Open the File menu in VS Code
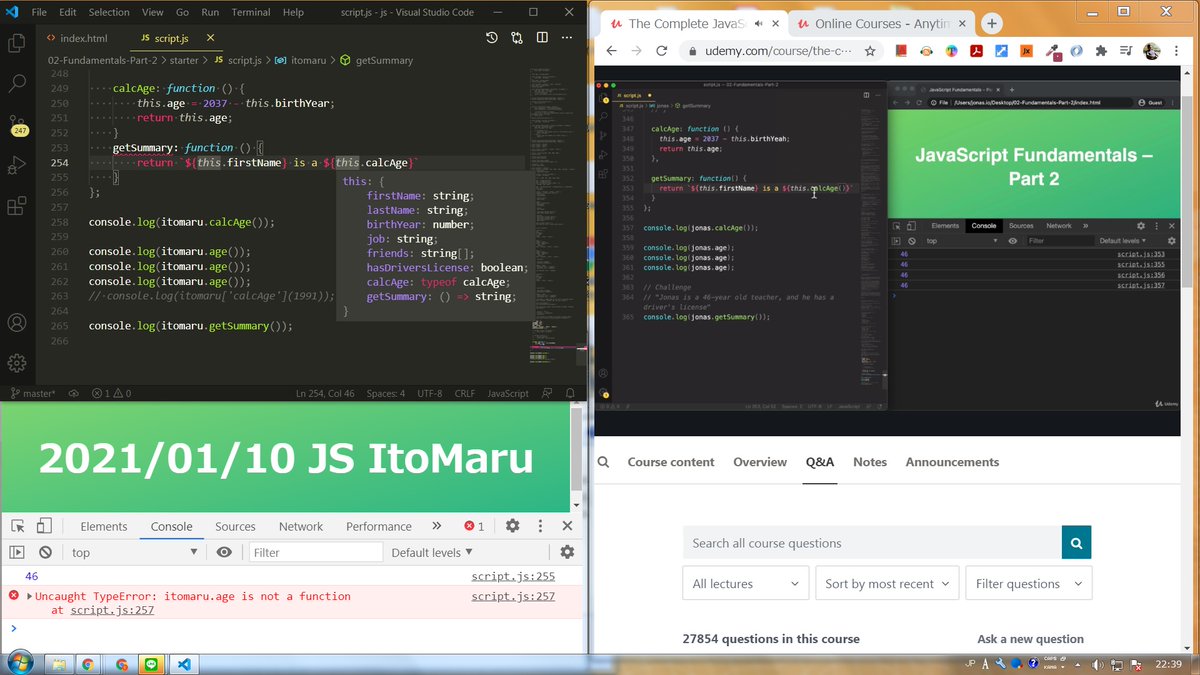The width and height of the screenshot is (1200, 675). point(39,12)
